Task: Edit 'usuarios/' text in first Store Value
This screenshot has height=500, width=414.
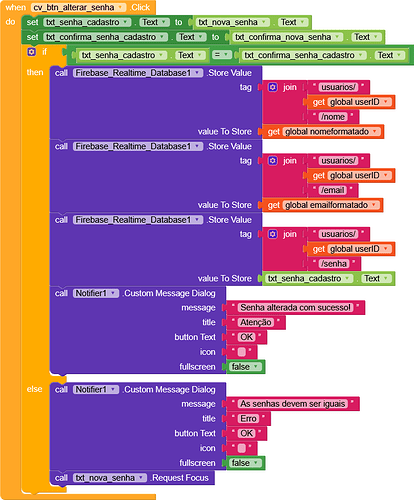Action: click(x=339, y=87)
